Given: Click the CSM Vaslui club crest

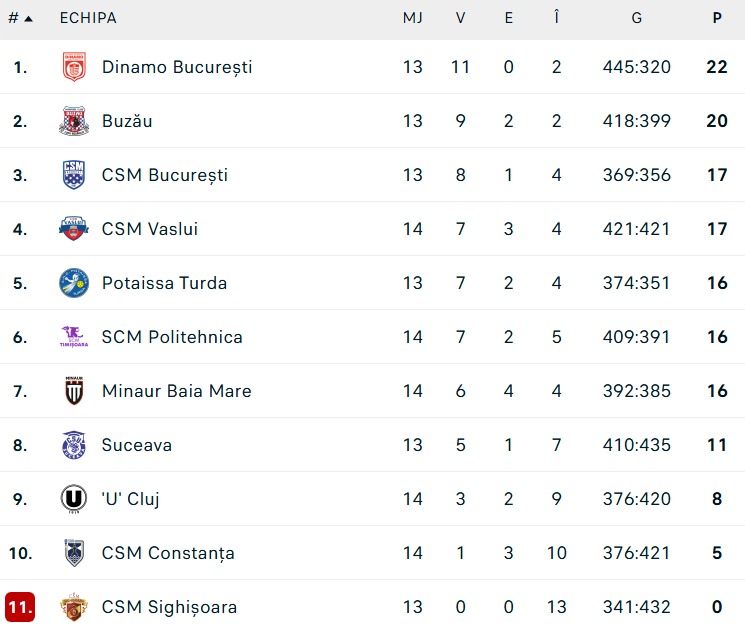Looking at the screenshot, I should point(74,229).
